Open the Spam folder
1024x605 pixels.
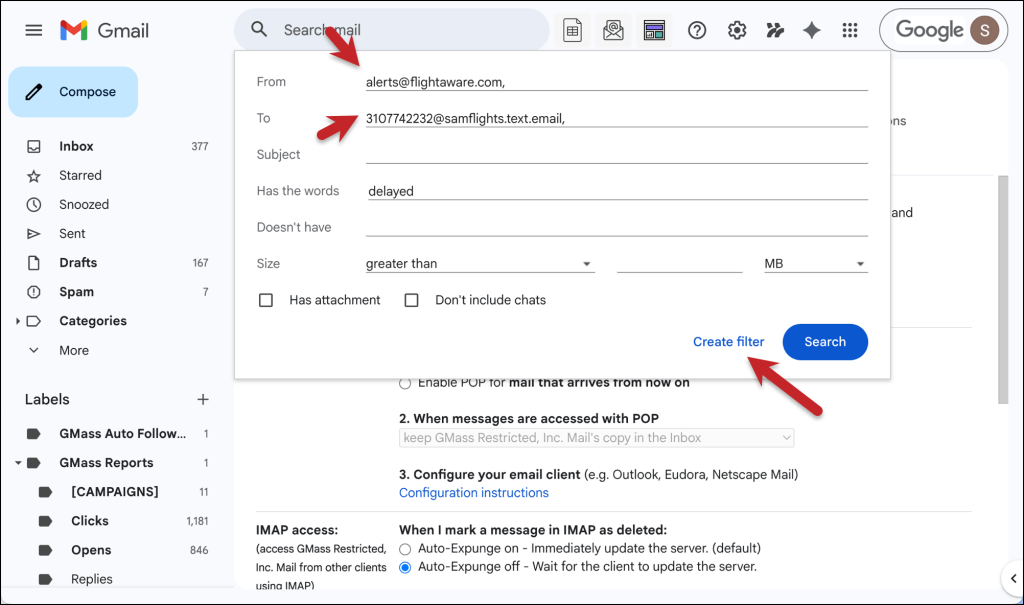(75, 291)
